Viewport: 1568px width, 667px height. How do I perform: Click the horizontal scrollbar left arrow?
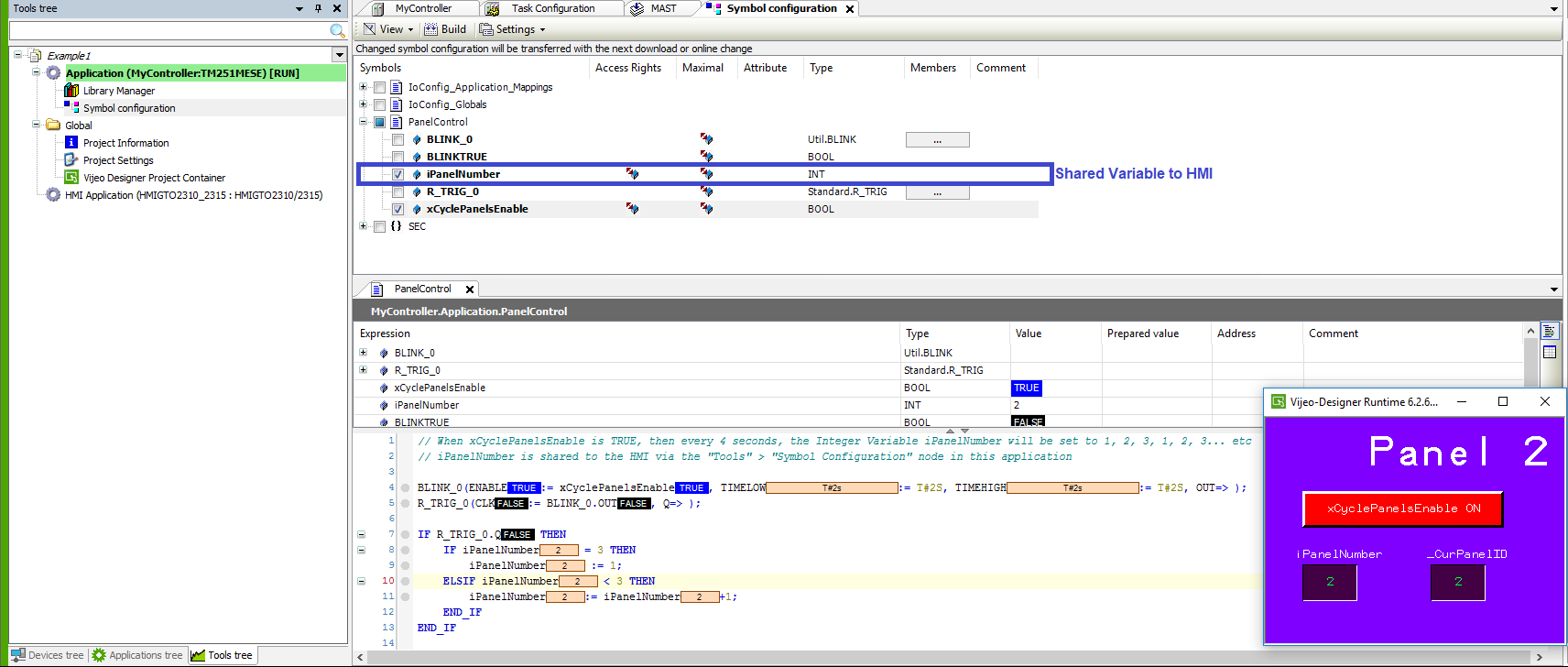(x=360, y=658)
